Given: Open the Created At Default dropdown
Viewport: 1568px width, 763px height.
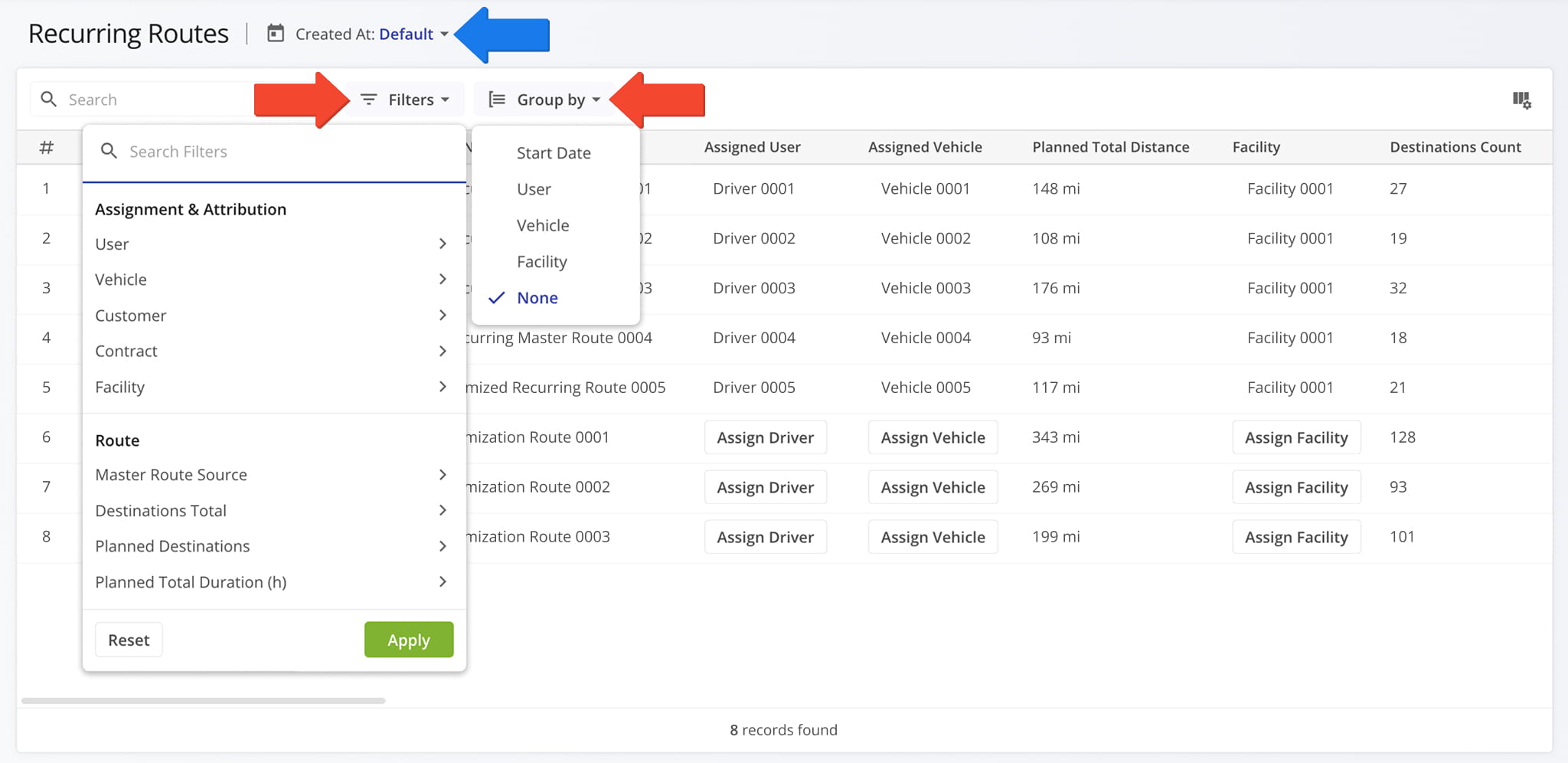Looking at the screenshot, I should tap(413, 34).
